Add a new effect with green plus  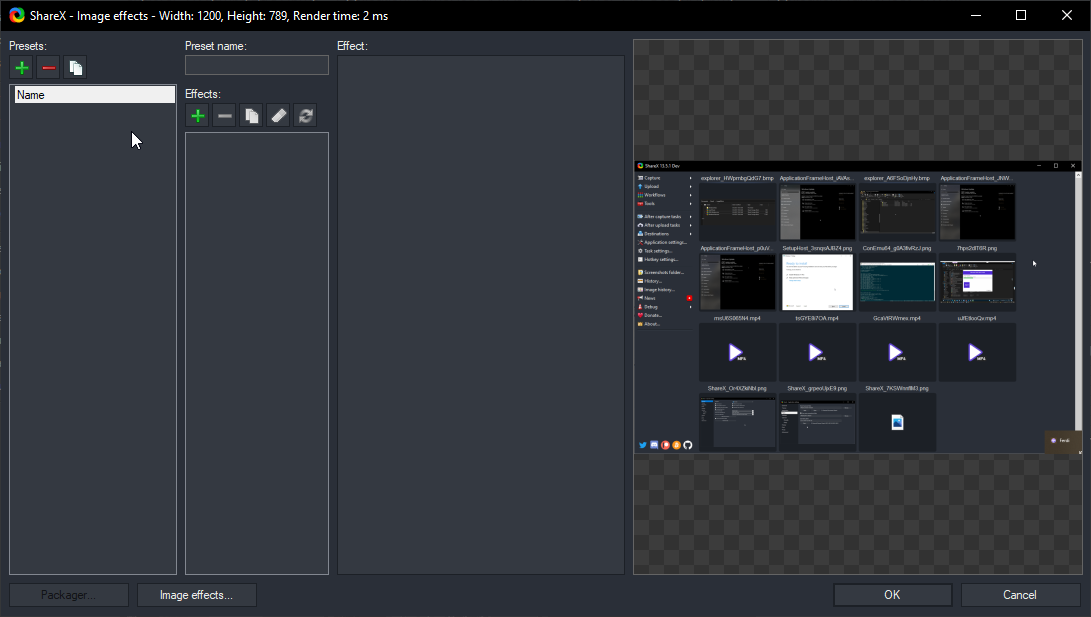click(198, 115)
